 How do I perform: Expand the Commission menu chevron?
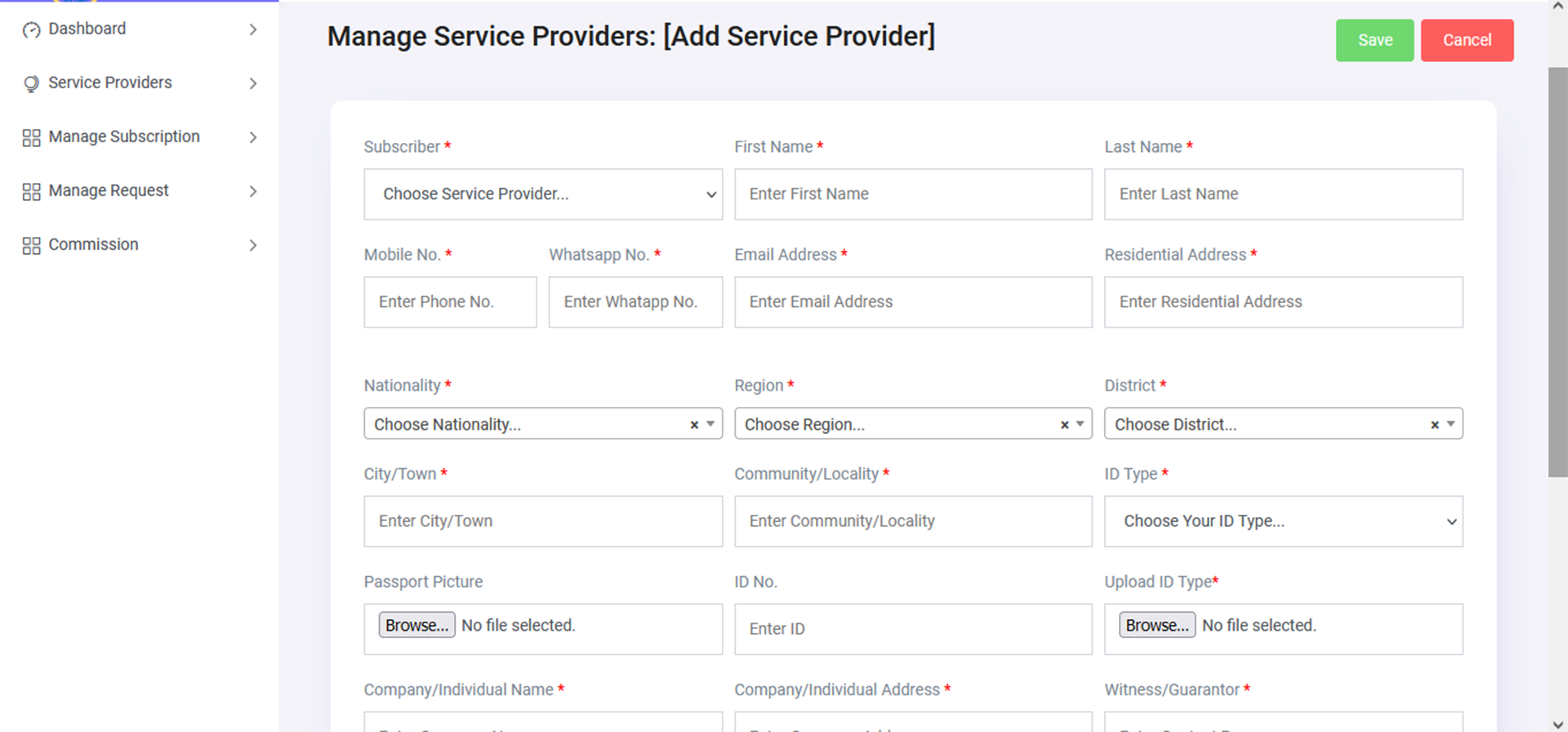253,245
